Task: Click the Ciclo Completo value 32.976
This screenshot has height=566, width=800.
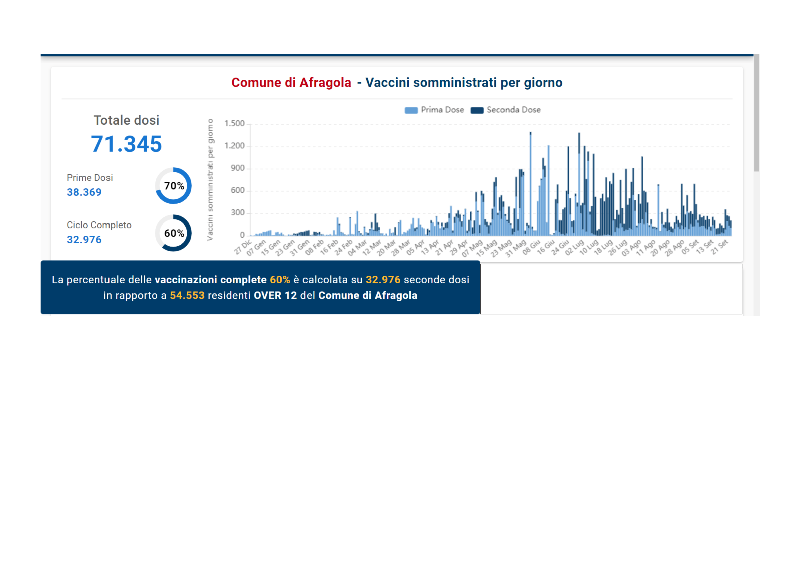Action: (84, 240)
